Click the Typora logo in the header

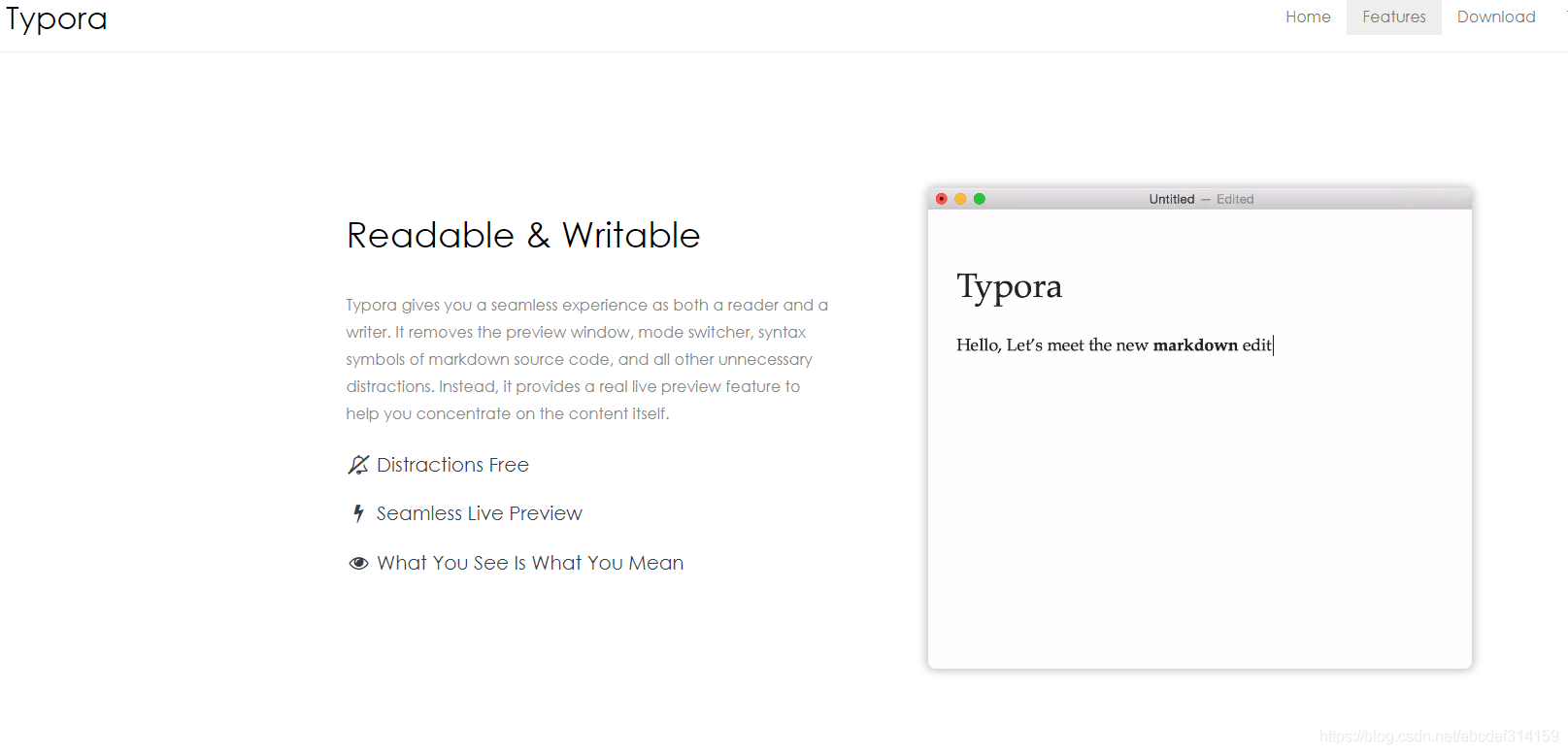pyautogui.click(x=56, y=18)
